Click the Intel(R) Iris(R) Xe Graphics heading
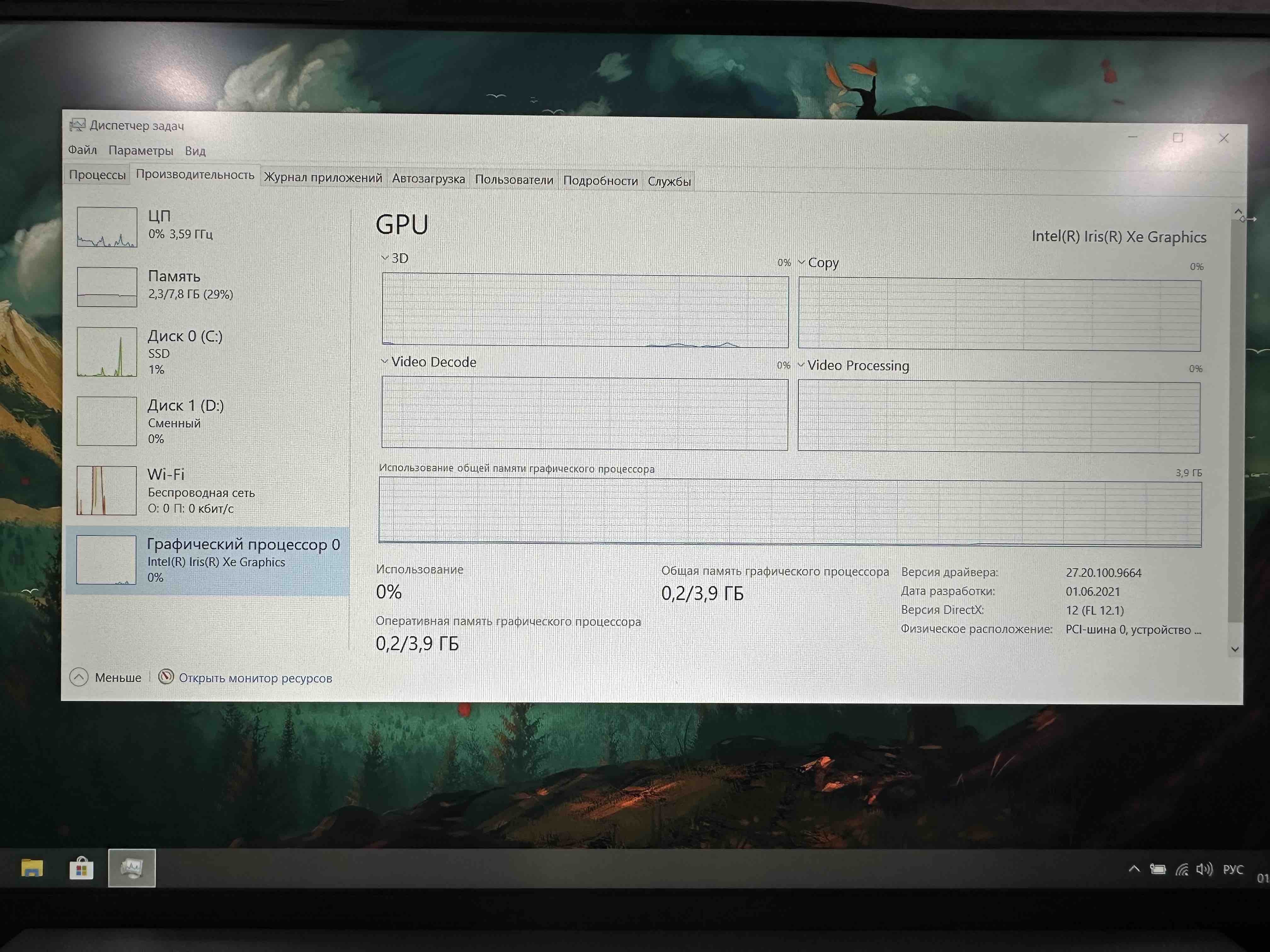 click(1119, 237)
